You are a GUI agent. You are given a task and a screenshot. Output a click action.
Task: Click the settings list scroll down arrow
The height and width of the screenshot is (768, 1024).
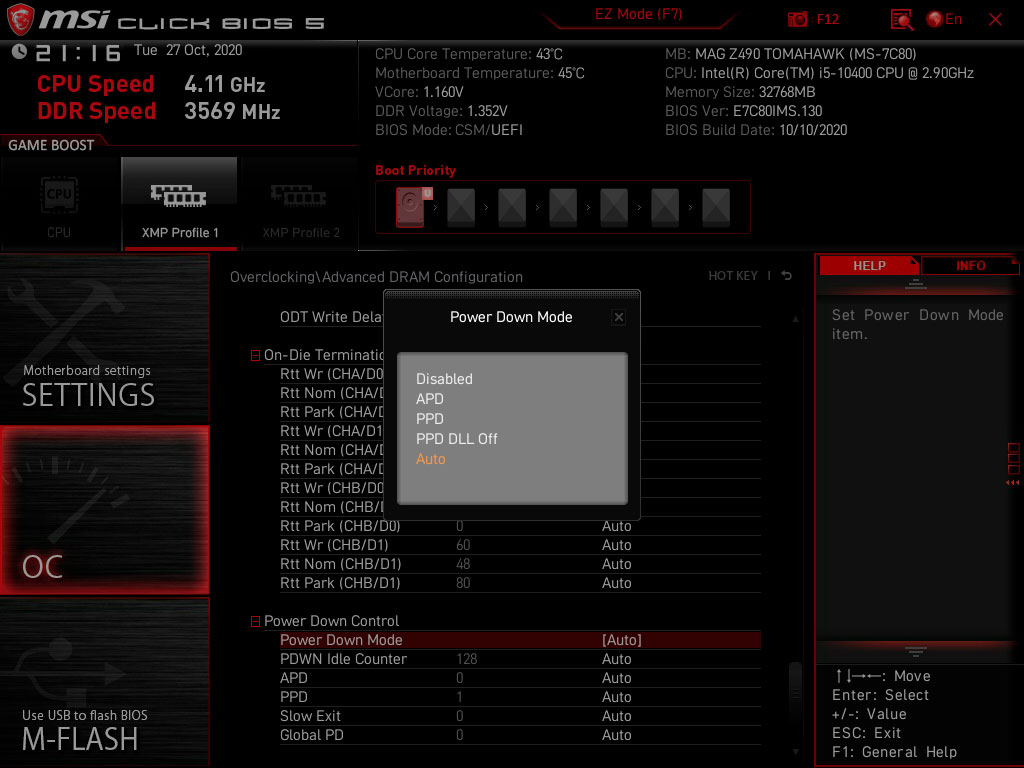coord(795,752)
